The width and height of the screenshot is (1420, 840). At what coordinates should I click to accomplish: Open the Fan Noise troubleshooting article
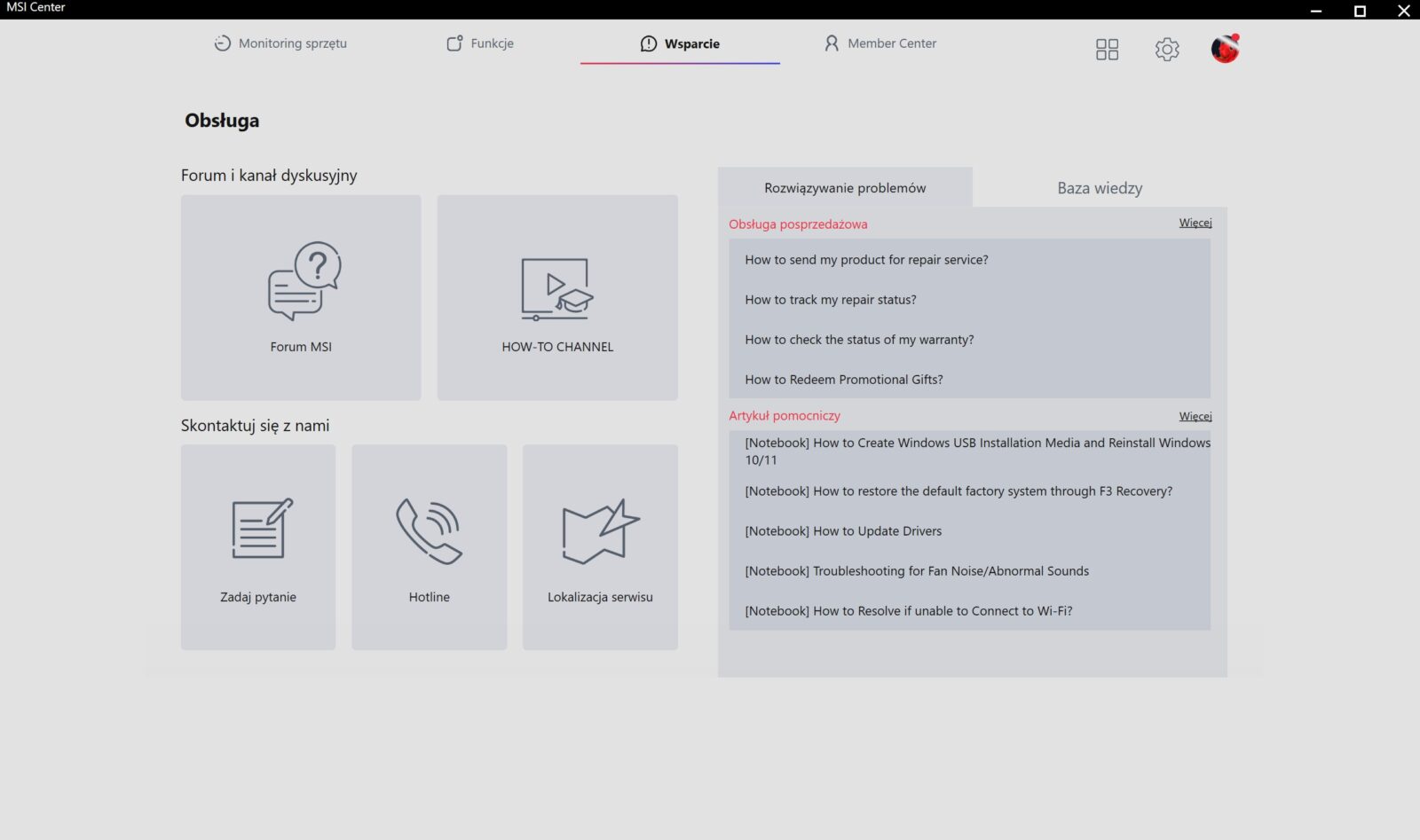point(917,571)
